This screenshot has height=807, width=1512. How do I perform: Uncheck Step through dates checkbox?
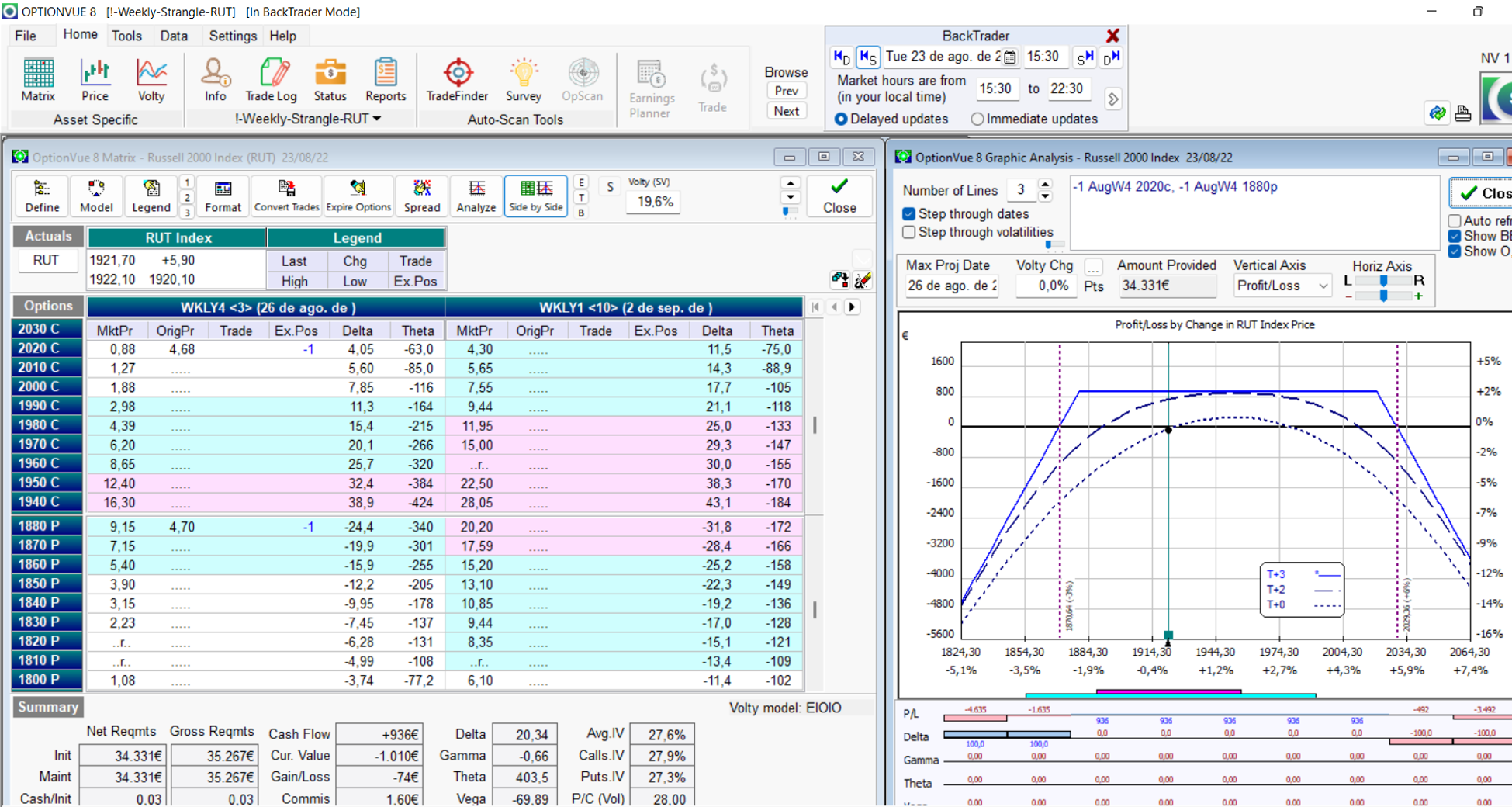click(909, 213)
